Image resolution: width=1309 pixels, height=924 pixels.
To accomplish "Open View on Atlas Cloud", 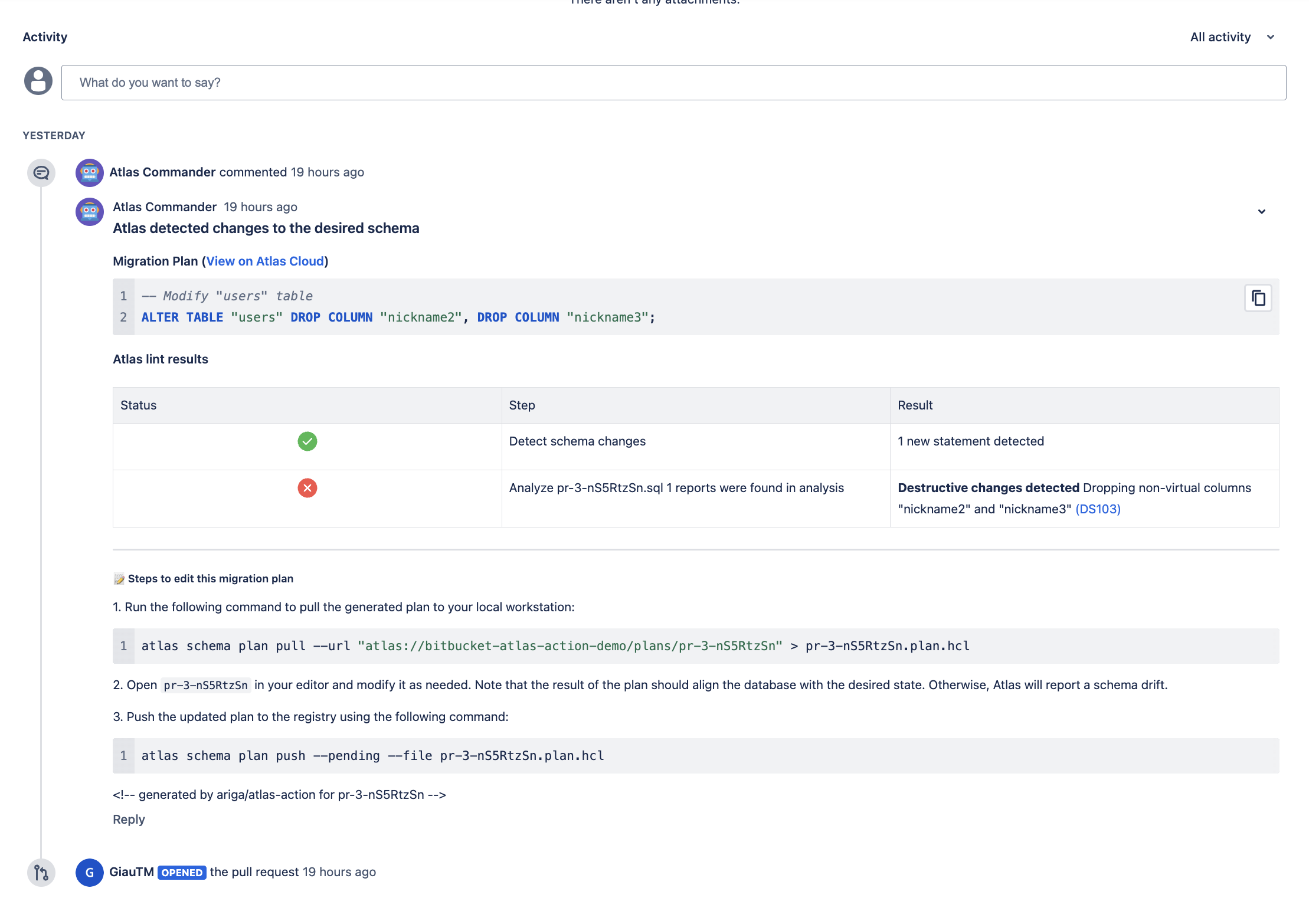I will (x=266, y=261).
